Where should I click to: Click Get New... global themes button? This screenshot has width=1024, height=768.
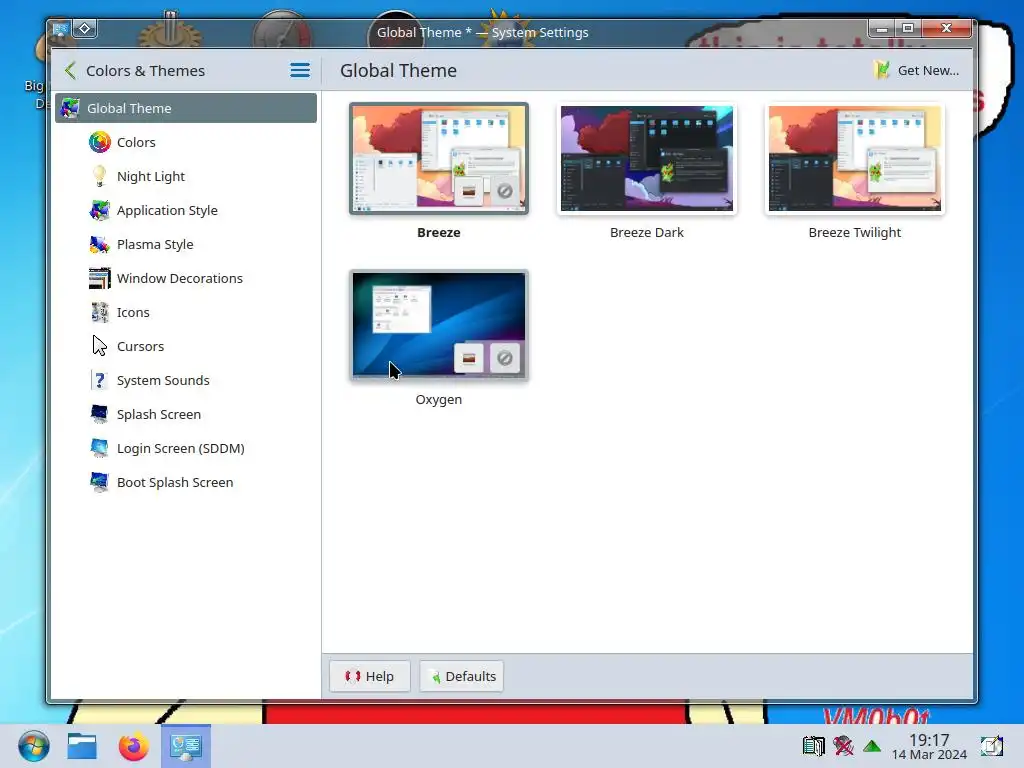coord(916,70)
